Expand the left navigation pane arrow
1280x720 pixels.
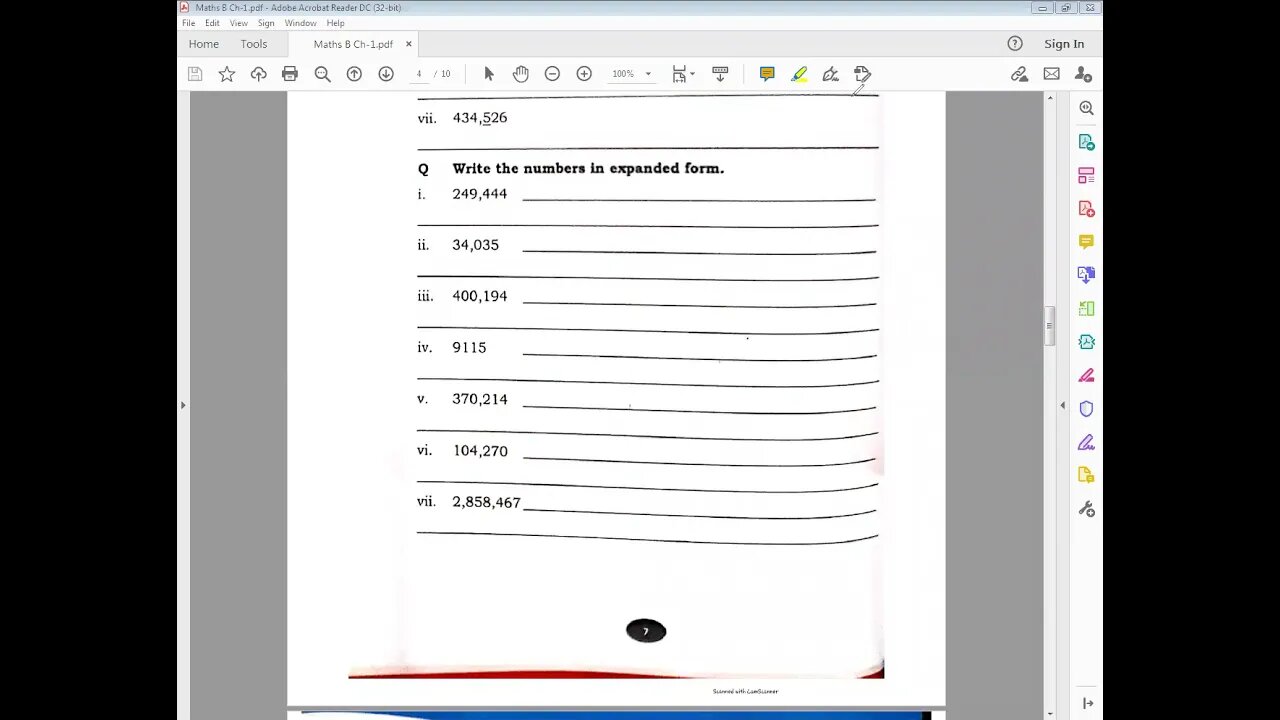click(182, 405)
